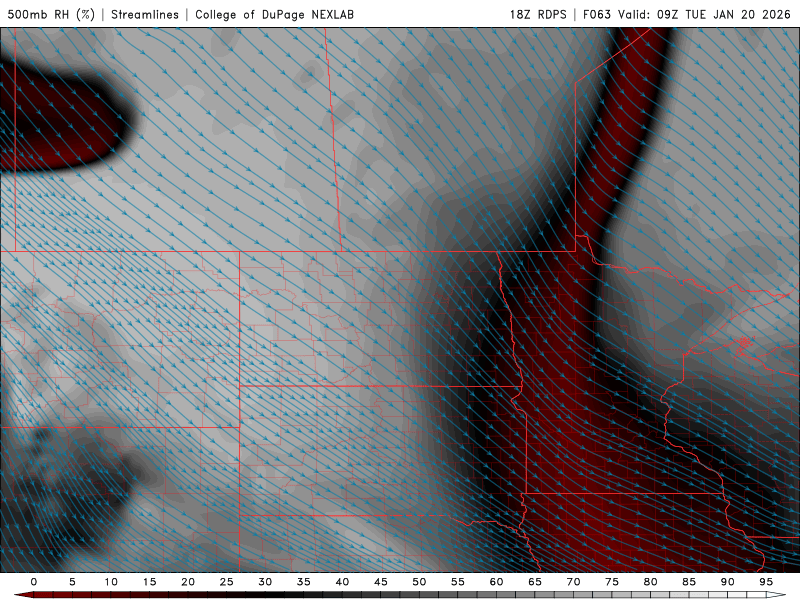Click the "25" color scale label

click(227, 582)
